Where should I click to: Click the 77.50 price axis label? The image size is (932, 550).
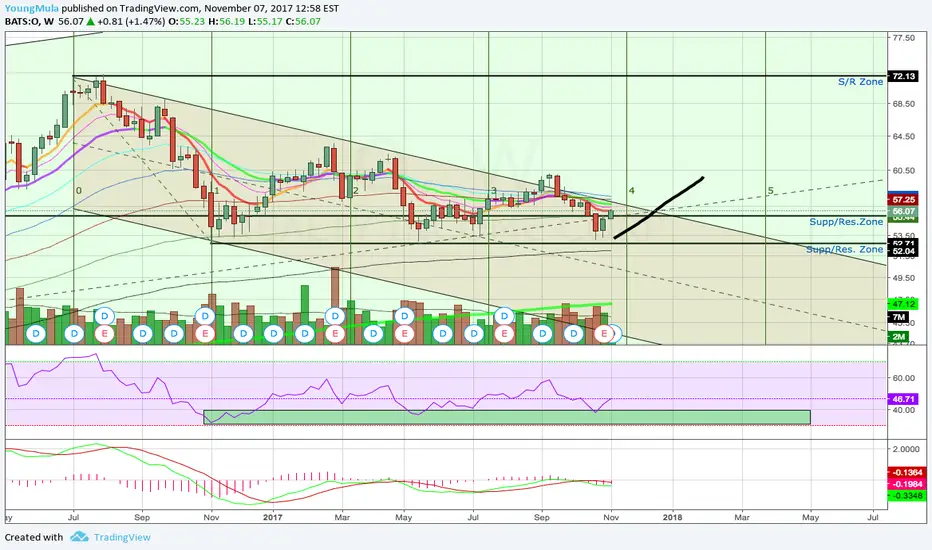[x=903, y=38]
